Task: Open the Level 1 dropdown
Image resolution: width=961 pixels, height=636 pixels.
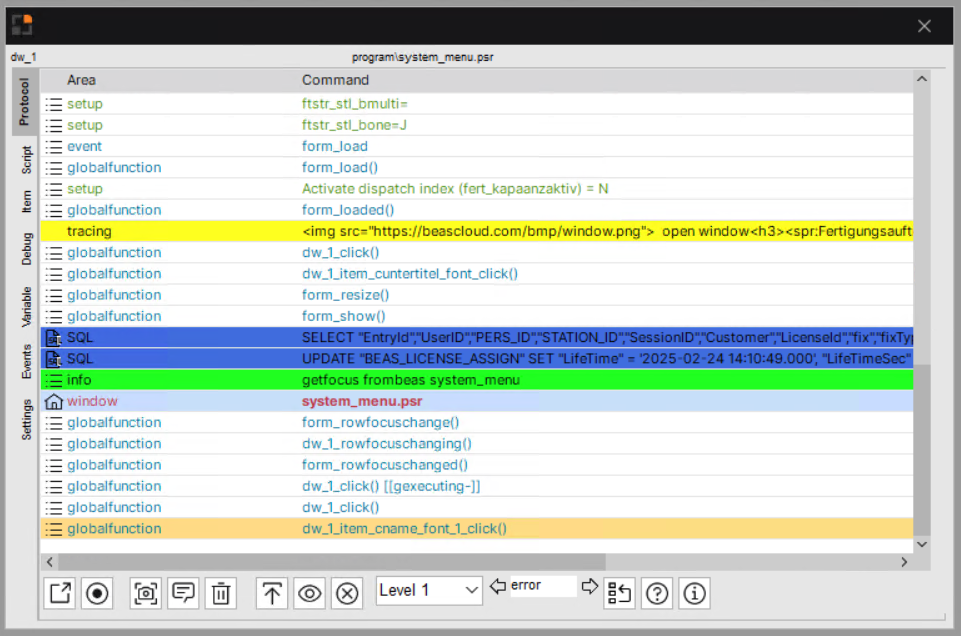Action: [428, 590]
